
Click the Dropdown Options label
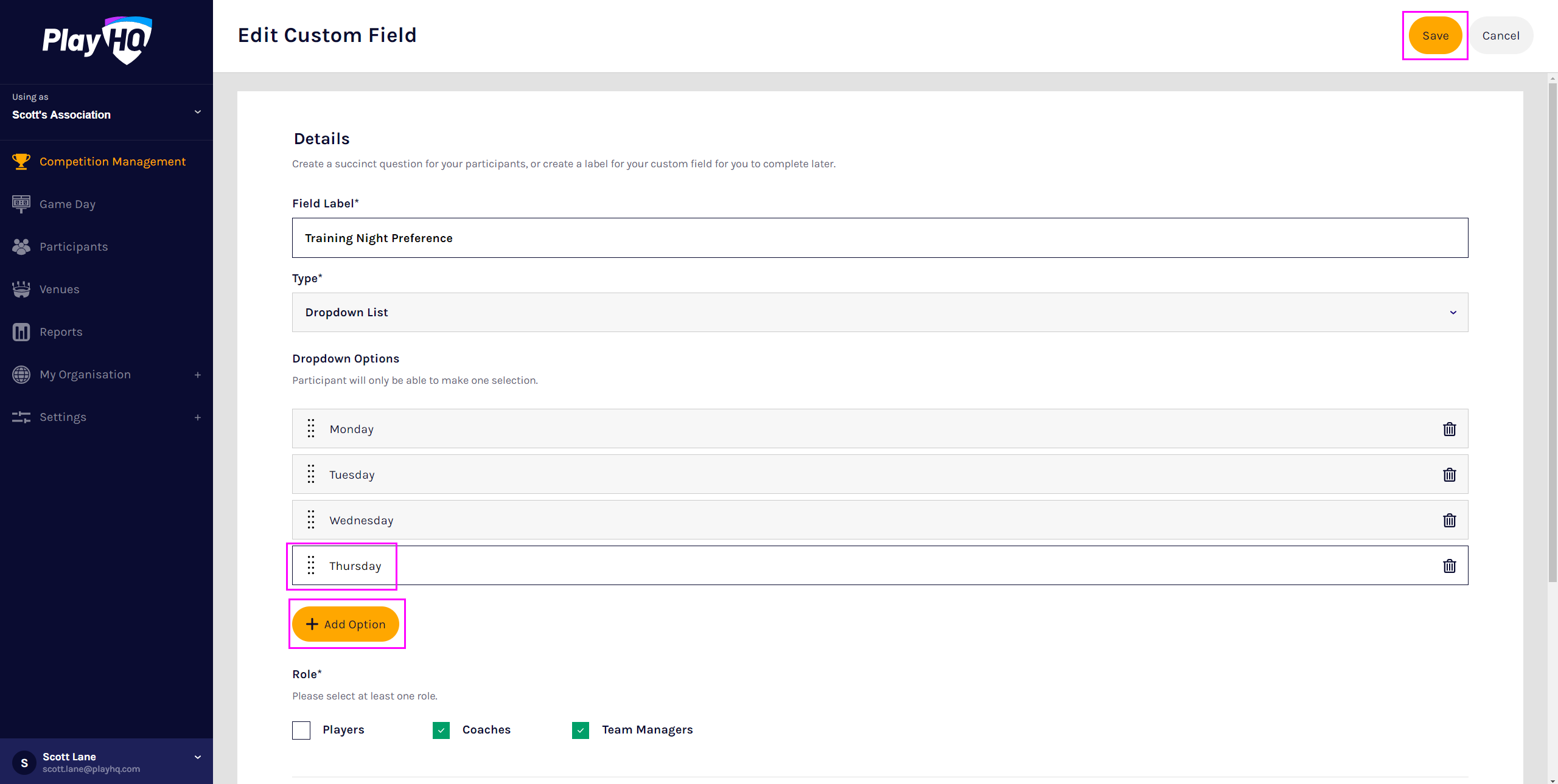pyautogui.click(x=346, y=358)
